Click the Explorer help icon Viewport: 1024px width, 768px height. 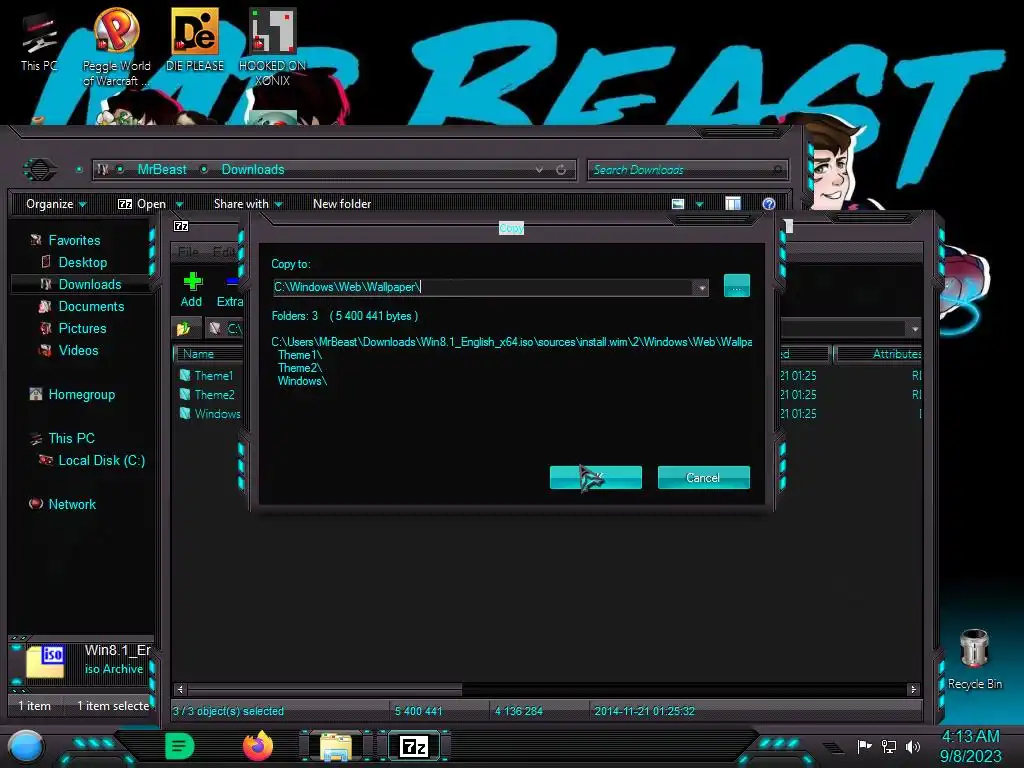pos(769,204)
